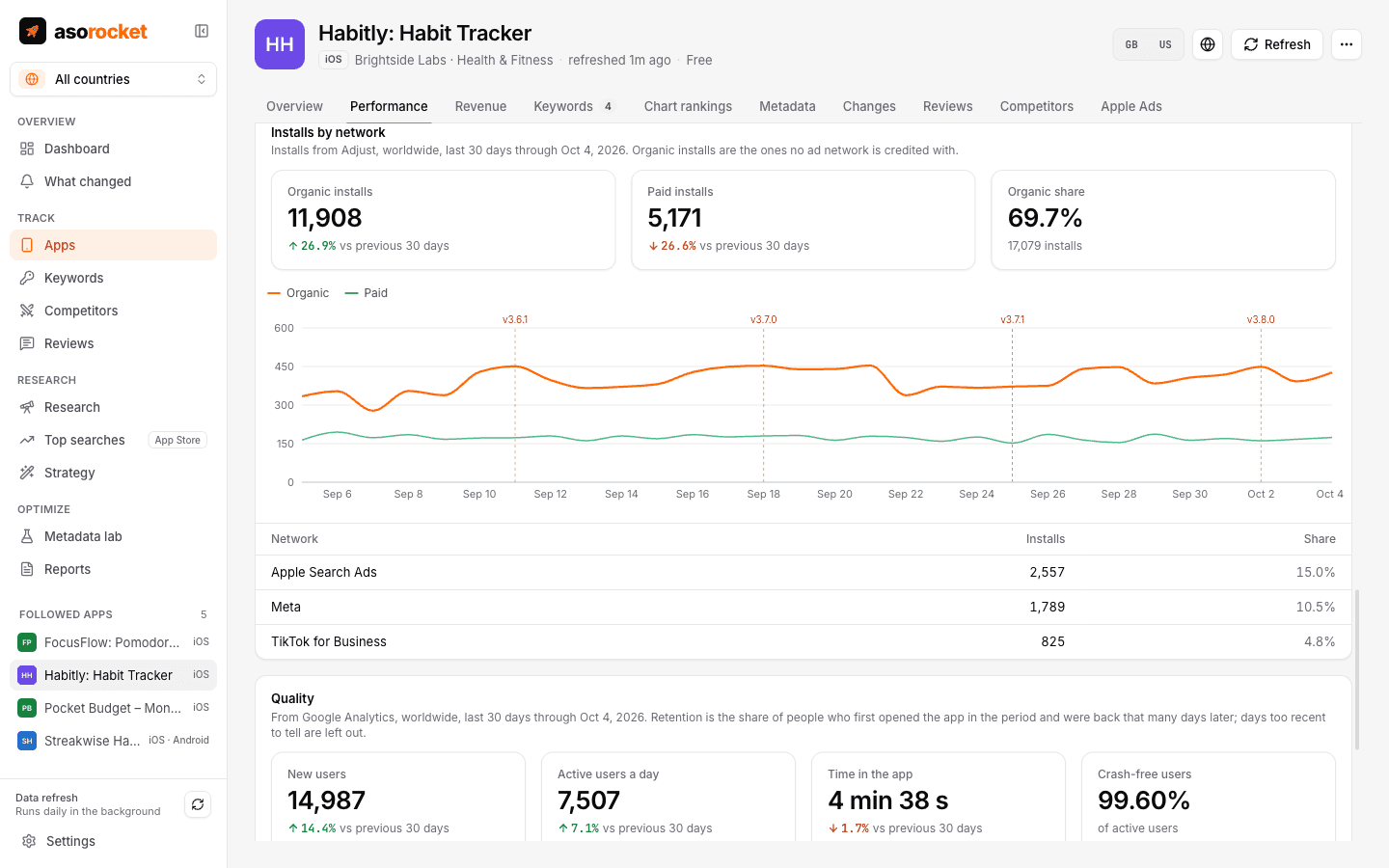
Task: Click the v3.6.1 release marker on chart
Action: point(515,319)
